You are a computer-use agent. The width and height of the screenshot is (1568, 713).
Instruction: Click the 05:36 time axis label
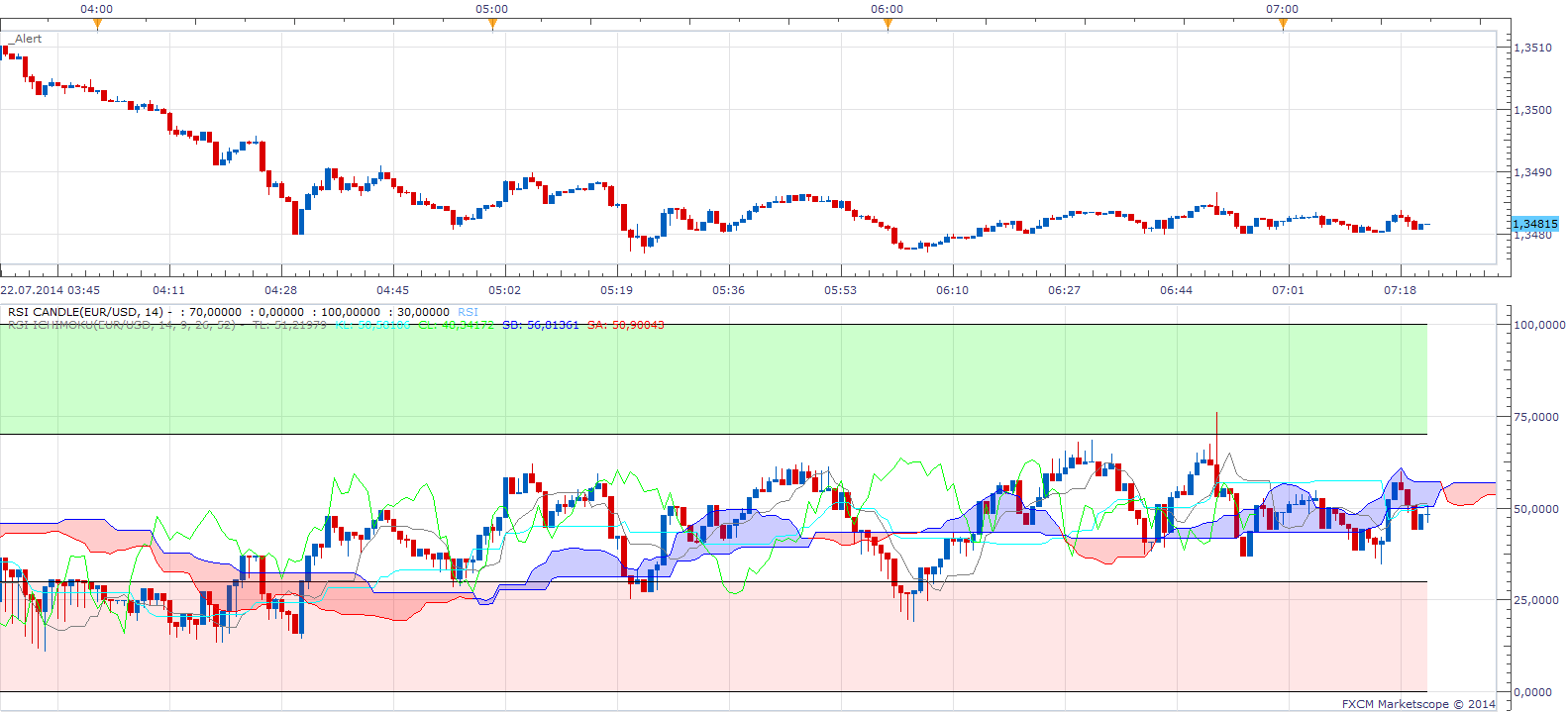(729, 290)
